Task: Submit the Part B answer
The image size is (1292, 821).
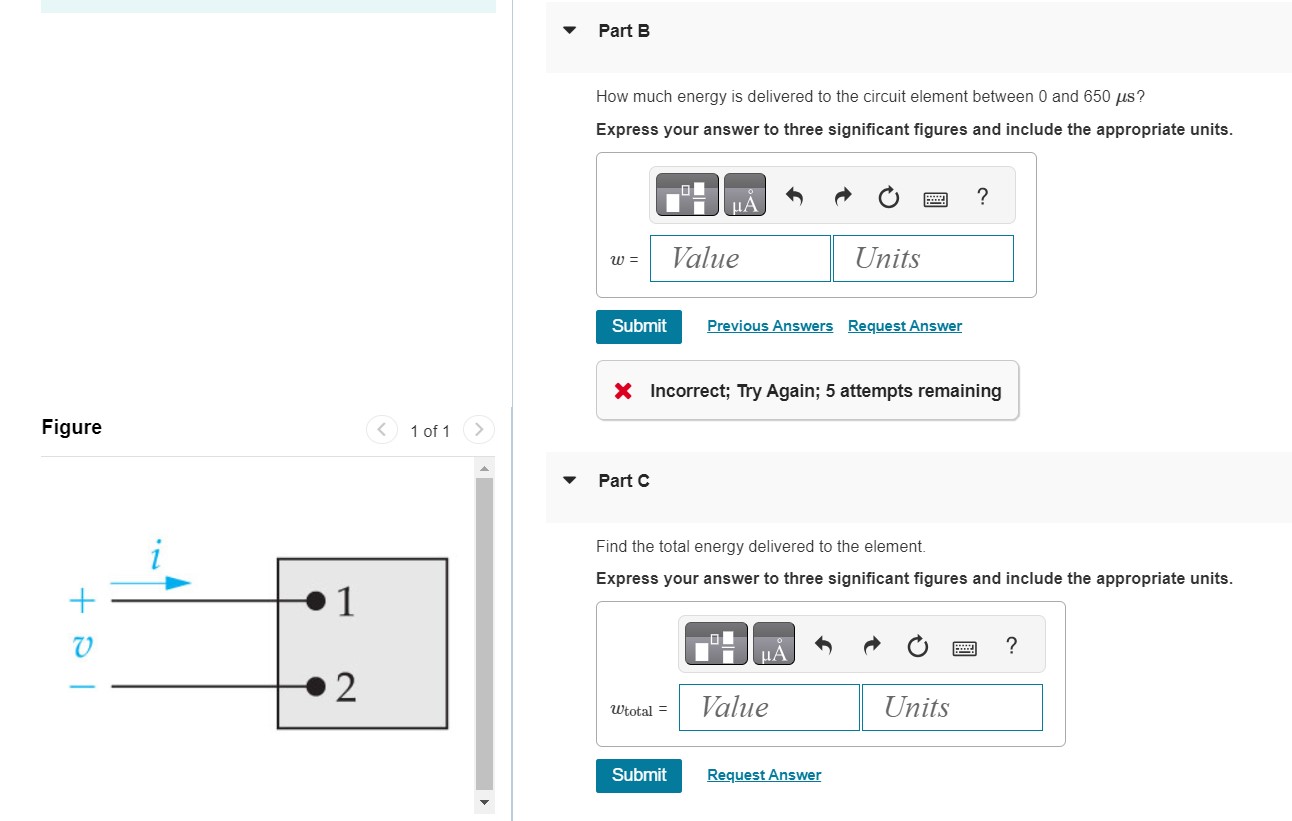Action: tap(638, 326)
